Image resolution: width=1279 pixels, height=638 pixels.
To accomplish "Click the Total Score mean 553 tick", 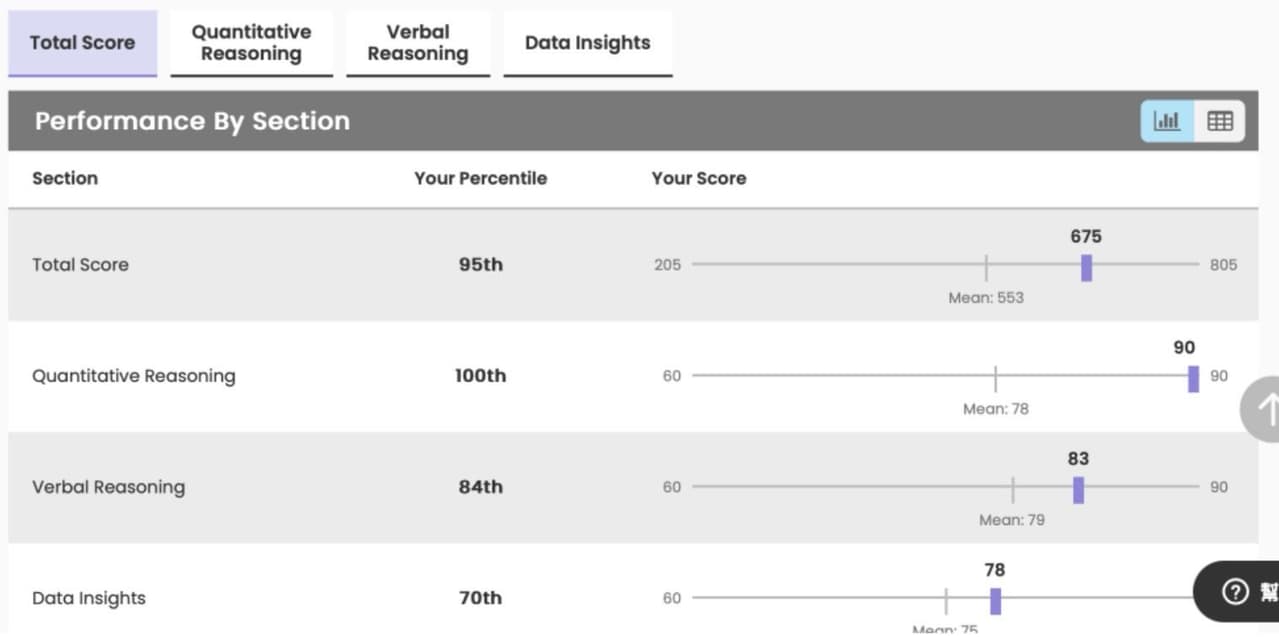I will [x=986, y=267].
